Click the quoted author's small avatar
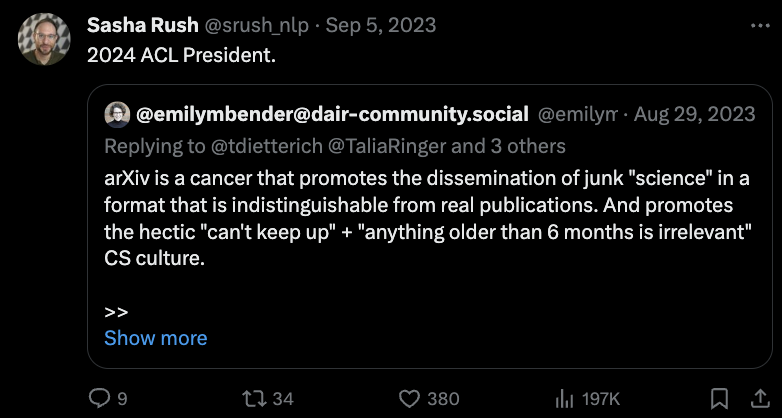 (x=117, y=114)
